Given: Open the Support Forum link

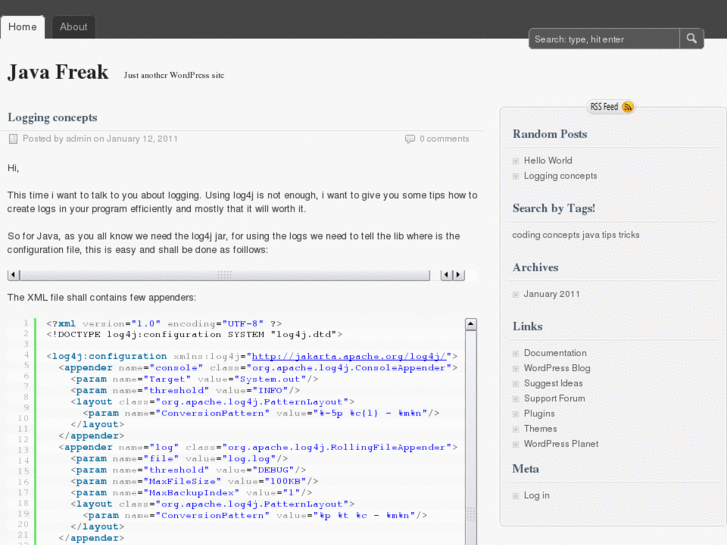Looking at the screenshot, I should click(554, 398).
